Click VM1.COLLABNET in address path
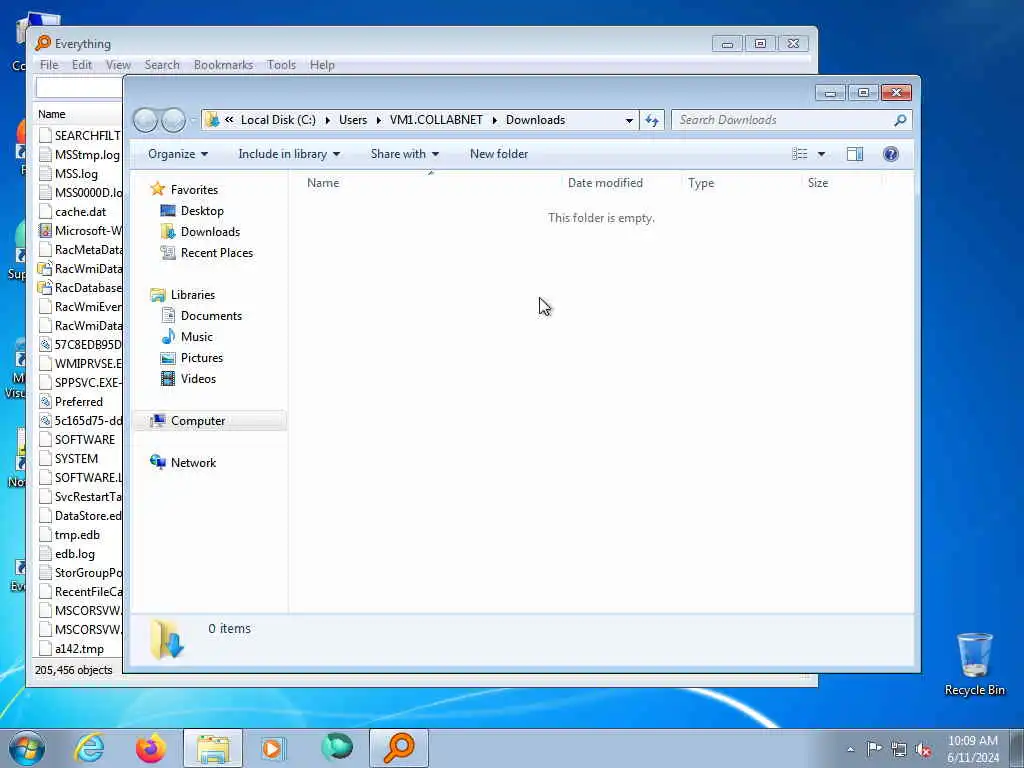 tap(436, 120)
